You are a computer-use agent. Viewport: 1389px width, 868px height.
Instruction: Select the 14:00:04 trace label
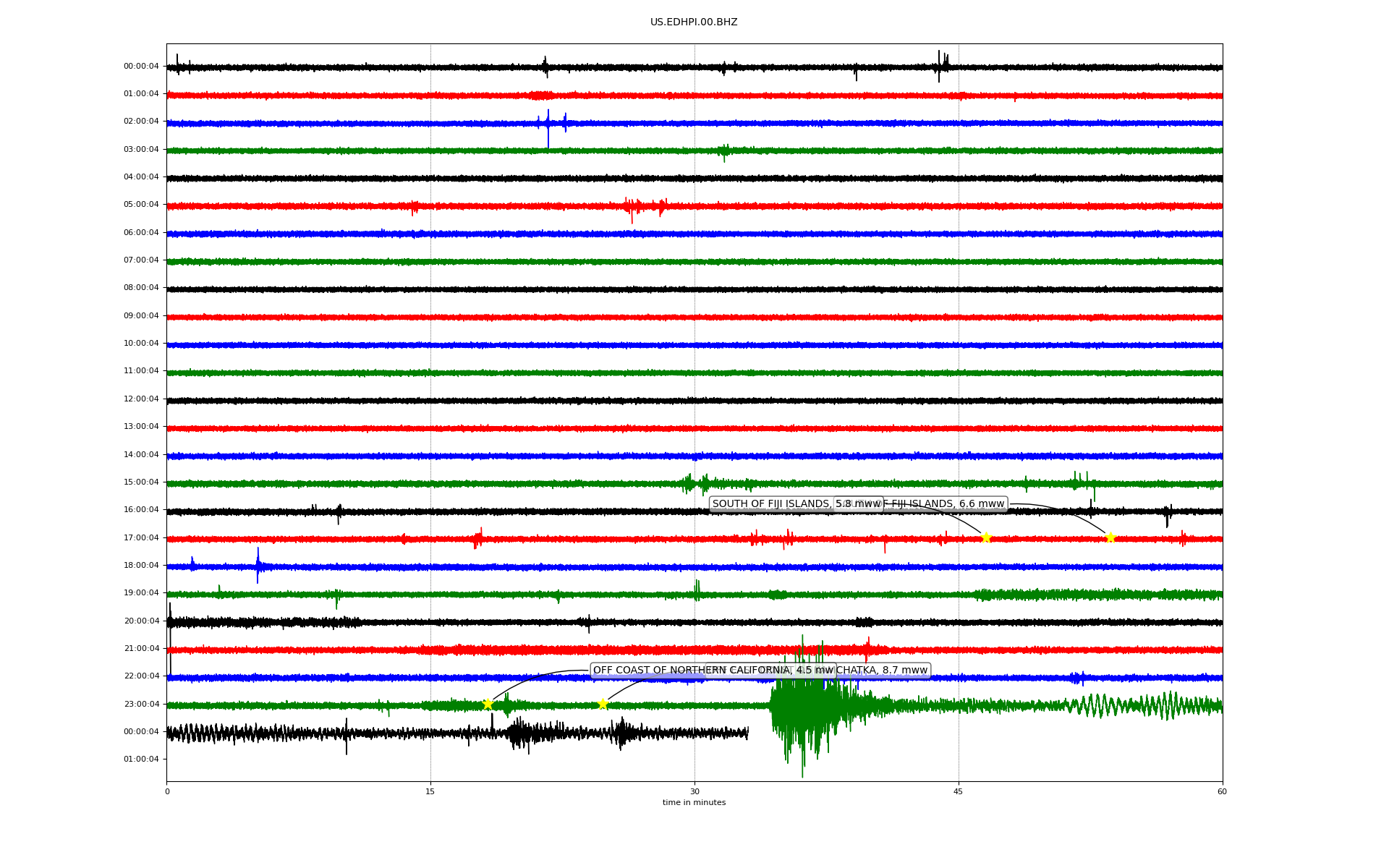coord(141,455)
